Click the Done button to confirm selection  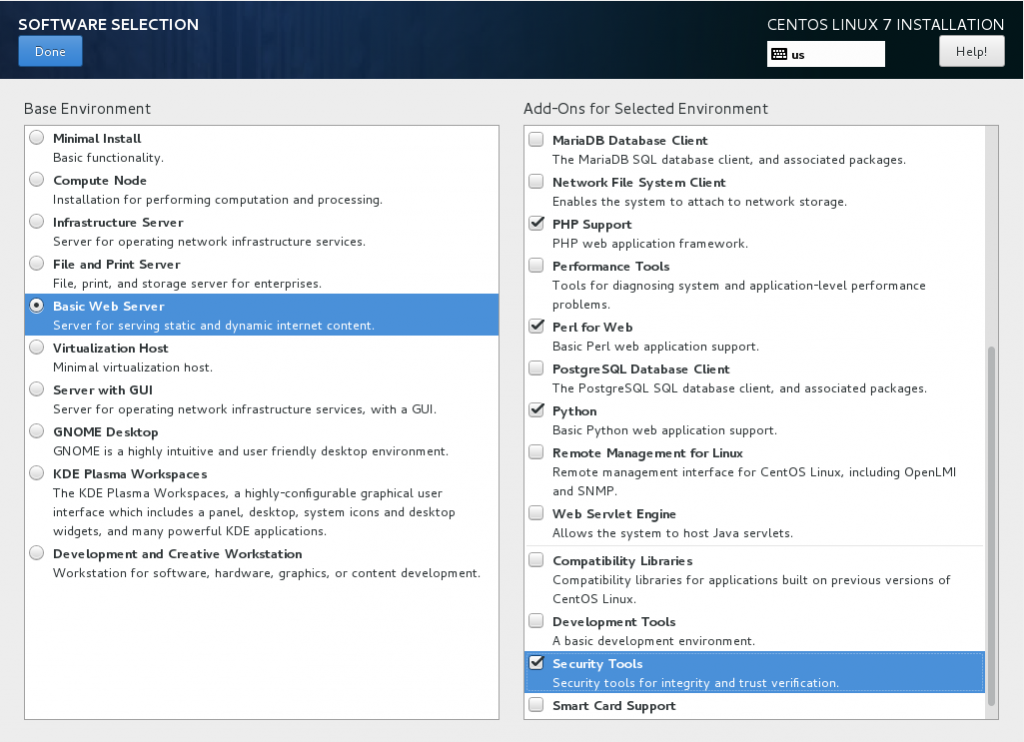50,50
